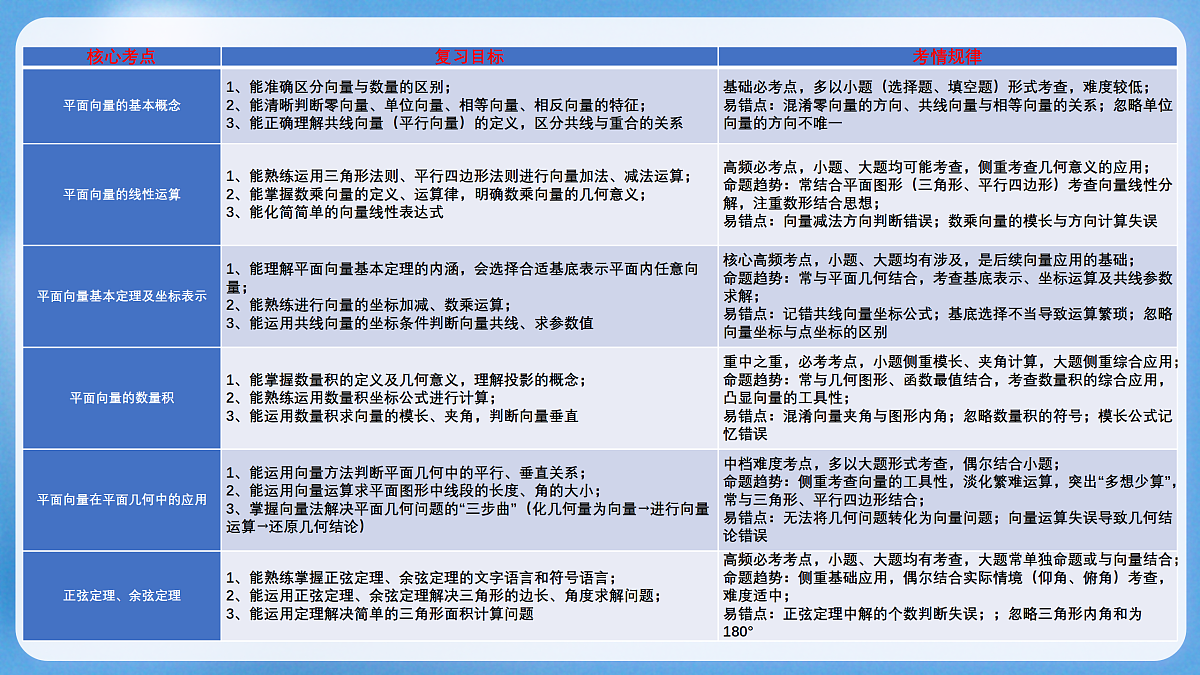Select the header cell 复习目标

469,57
